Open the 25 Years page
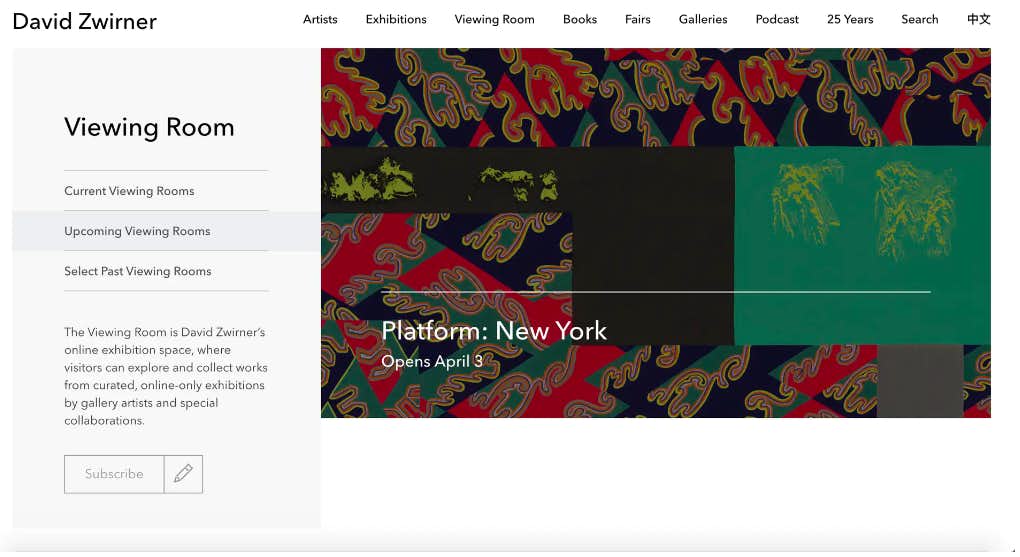Viewport: 1020px width, 557px height. coord(850,19)
